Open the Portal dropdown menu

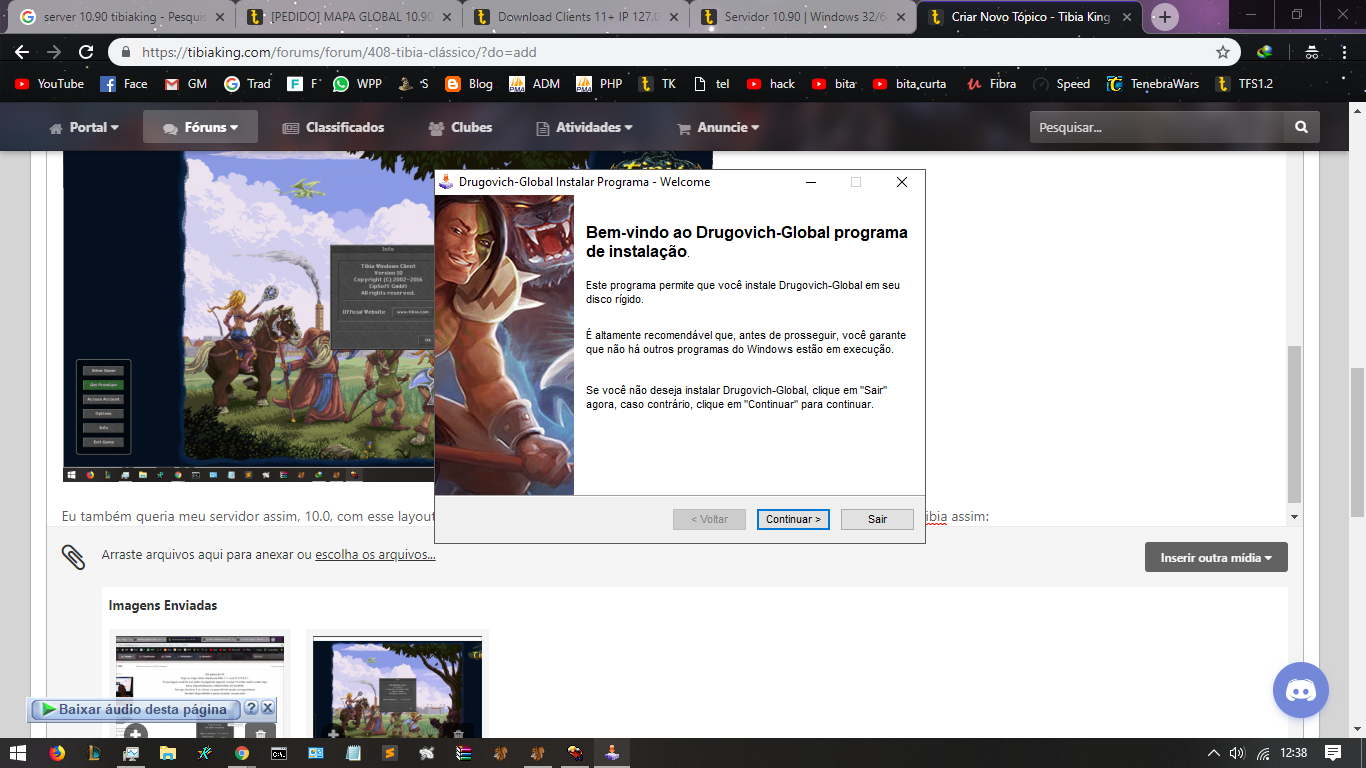pos(85,127)
